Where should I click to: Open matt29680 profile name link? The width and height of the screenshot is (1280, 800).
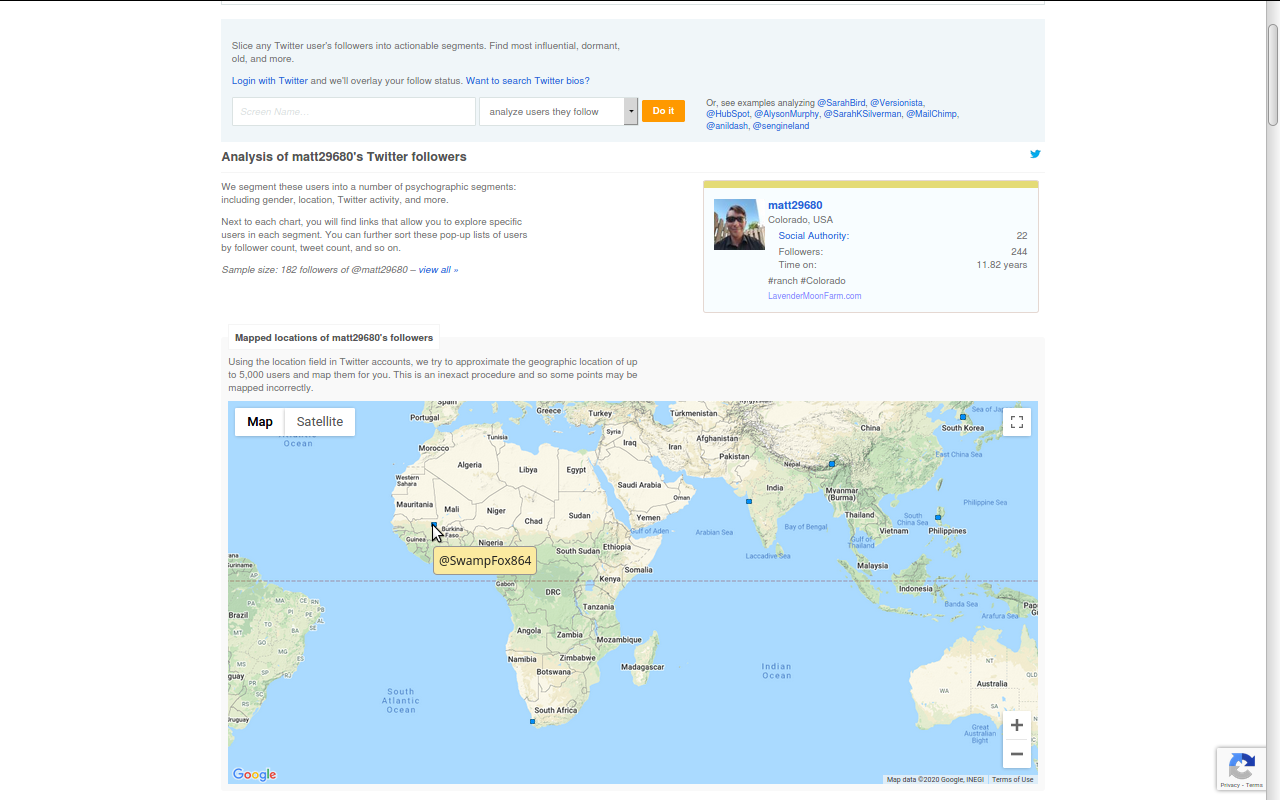(x=795, y=205)
